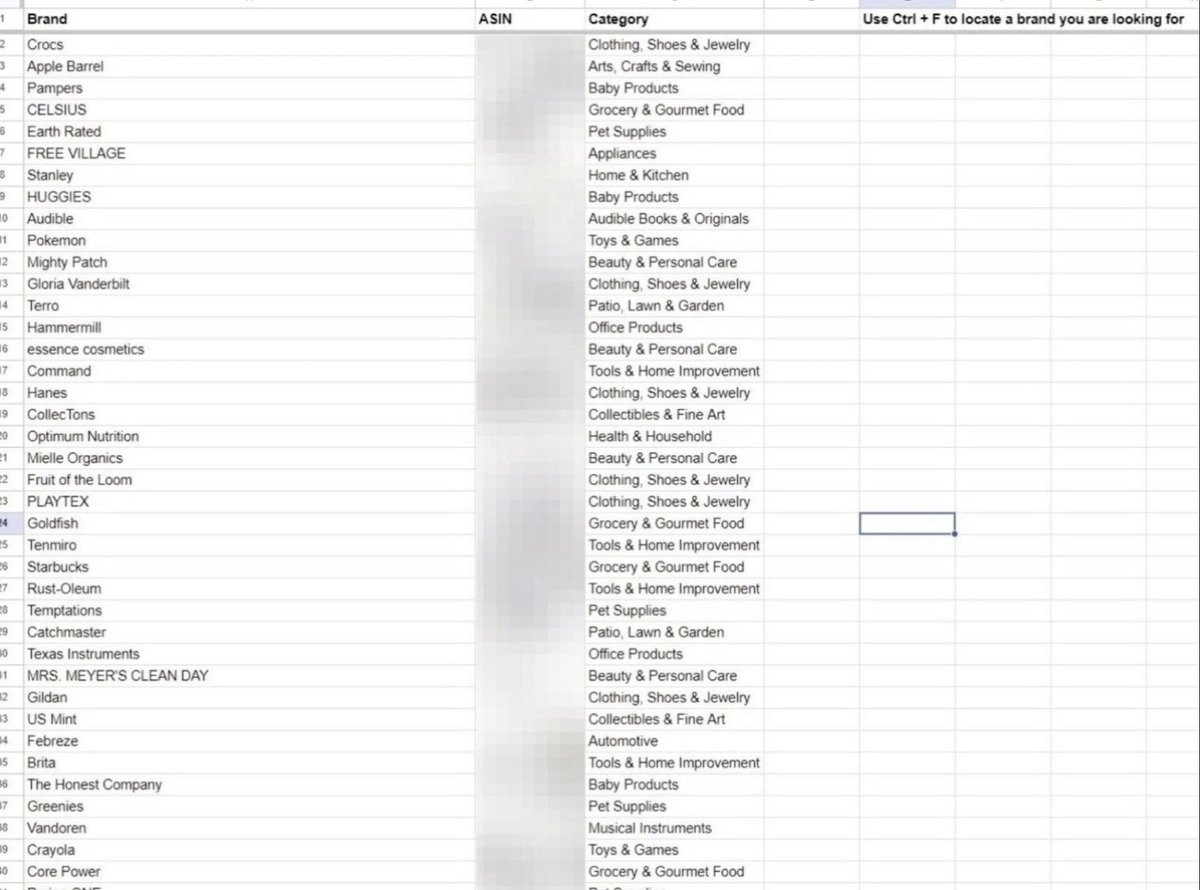Select the CollecTons brand cell

click(x=247, y=415)
